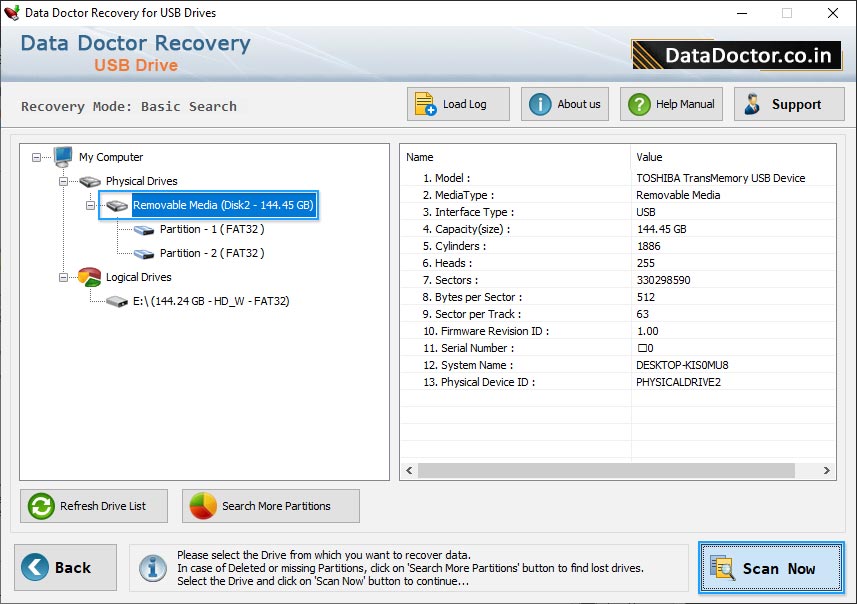Screen dimensions: 857x604
Task: Select Partition - 2 (FAT32)
Action: coord(211,253)
